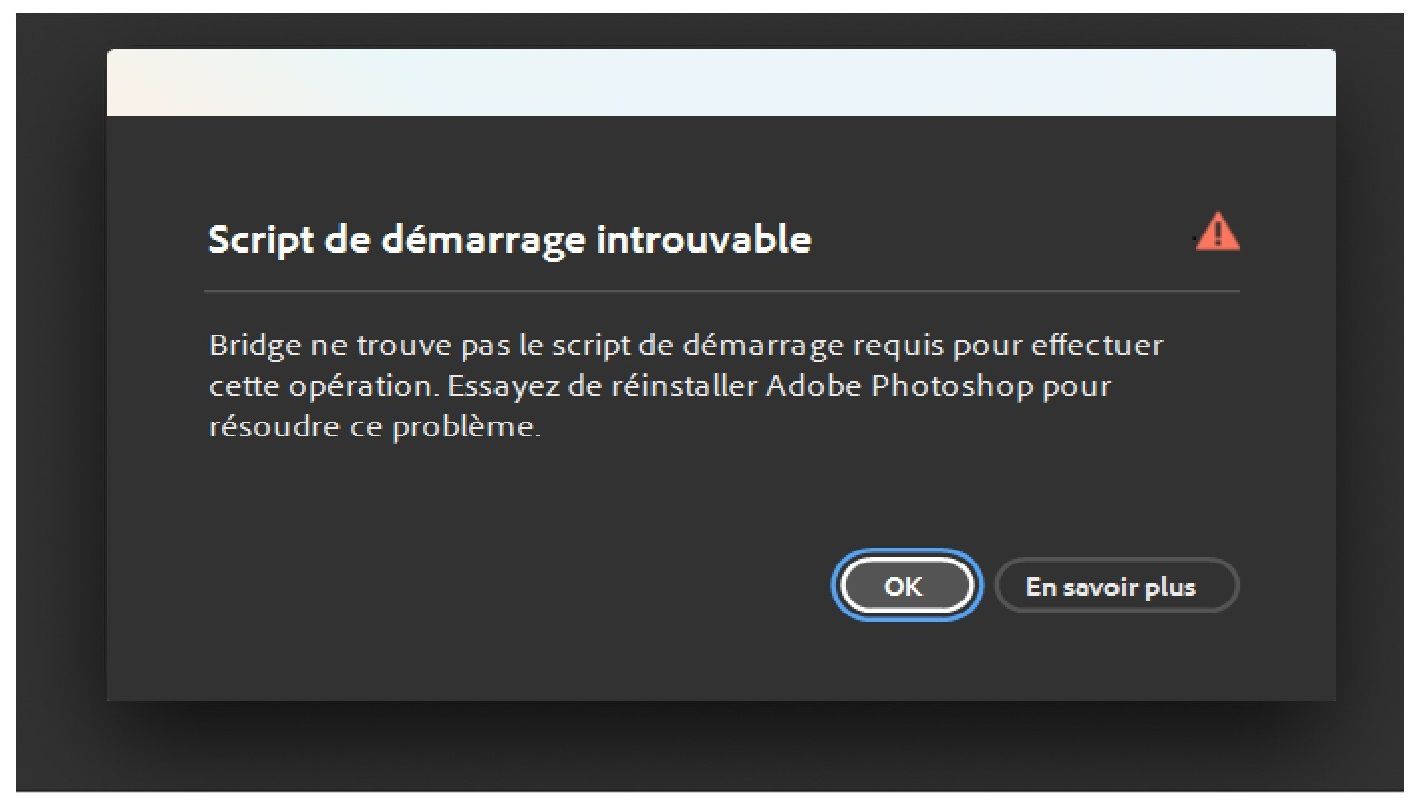Open the En savoir plus link button
This screenshot has height=809, width=1421.
pyautogui.click(x=1116, y=587)
